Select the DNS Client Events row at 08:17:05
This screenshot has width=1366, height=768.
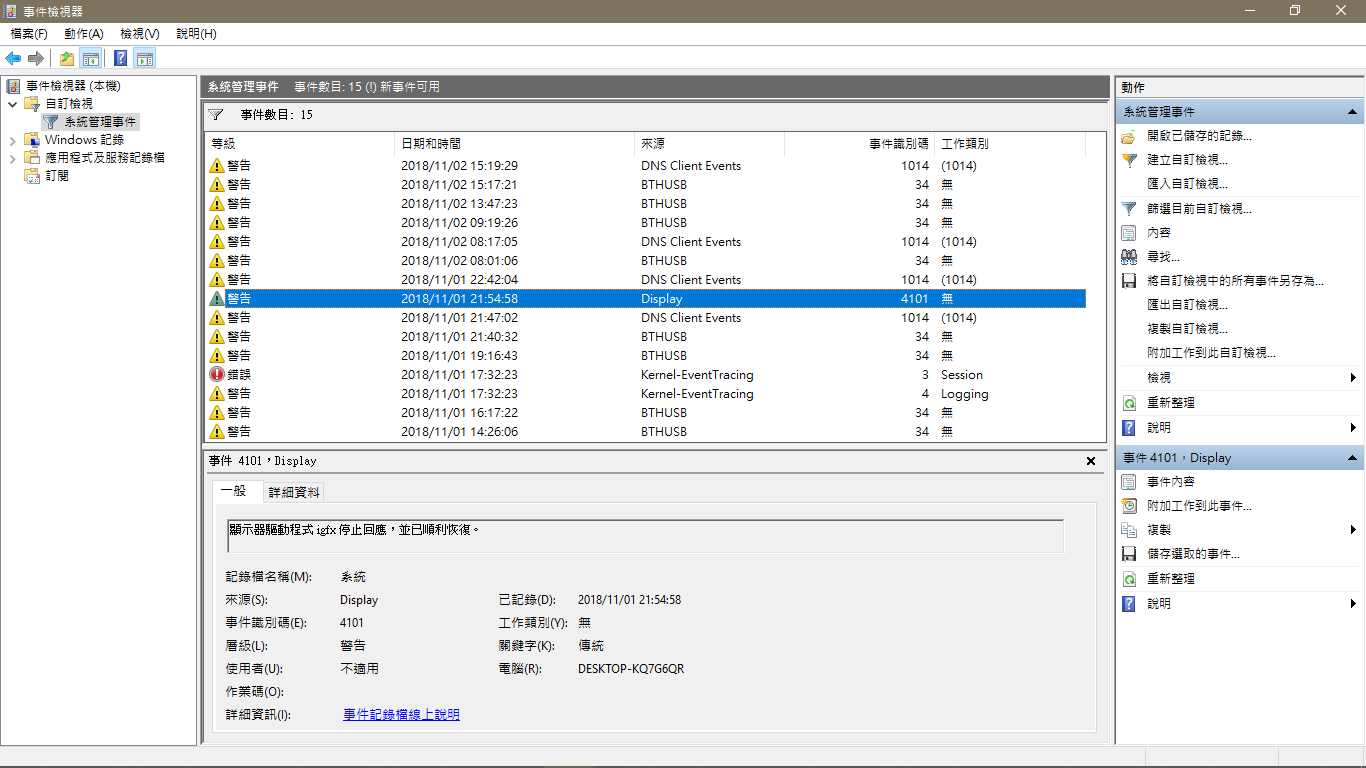click(x=645, y=242)
